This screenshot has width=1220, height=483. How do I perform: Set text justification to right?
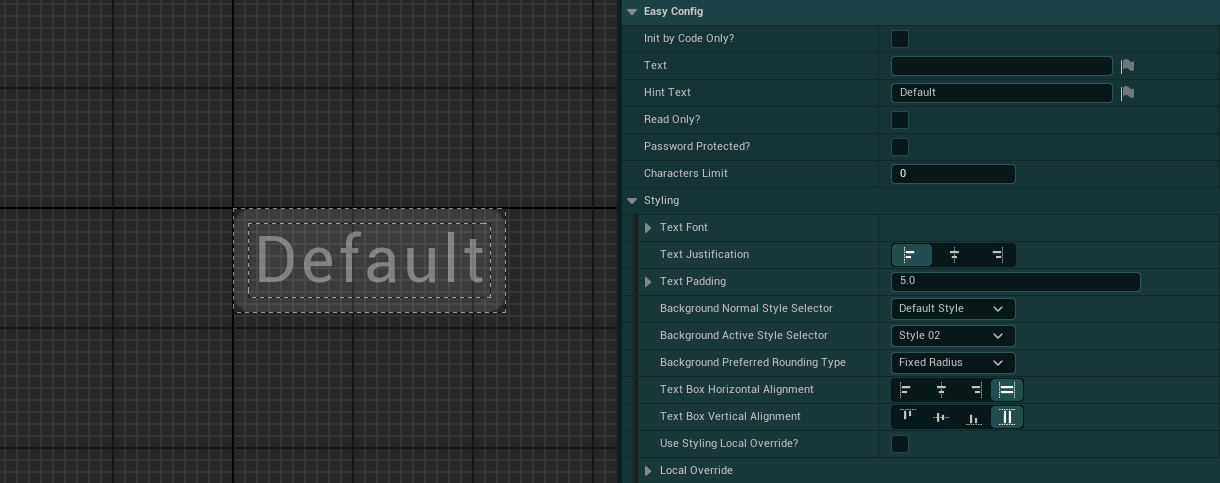point(996,255)
